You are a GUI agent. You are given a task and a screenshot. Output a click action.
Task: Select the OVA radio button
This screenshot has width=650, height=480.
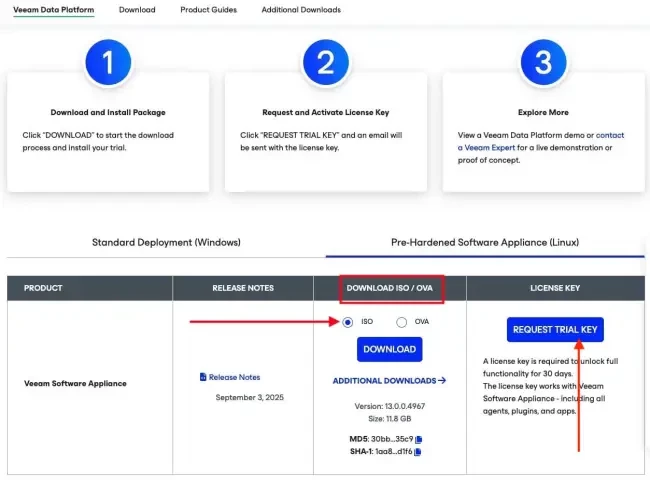(x=401, y=322)
